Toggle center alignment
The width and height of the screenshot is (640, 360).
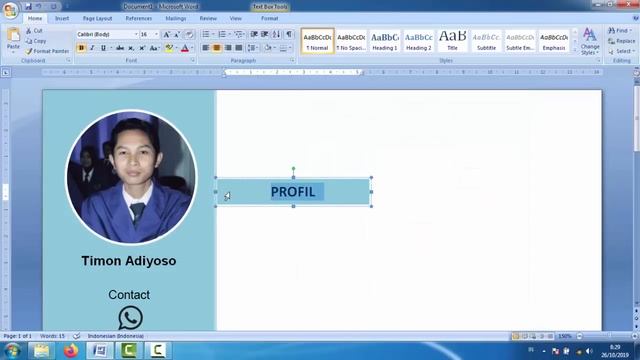[x=217, y=48]
